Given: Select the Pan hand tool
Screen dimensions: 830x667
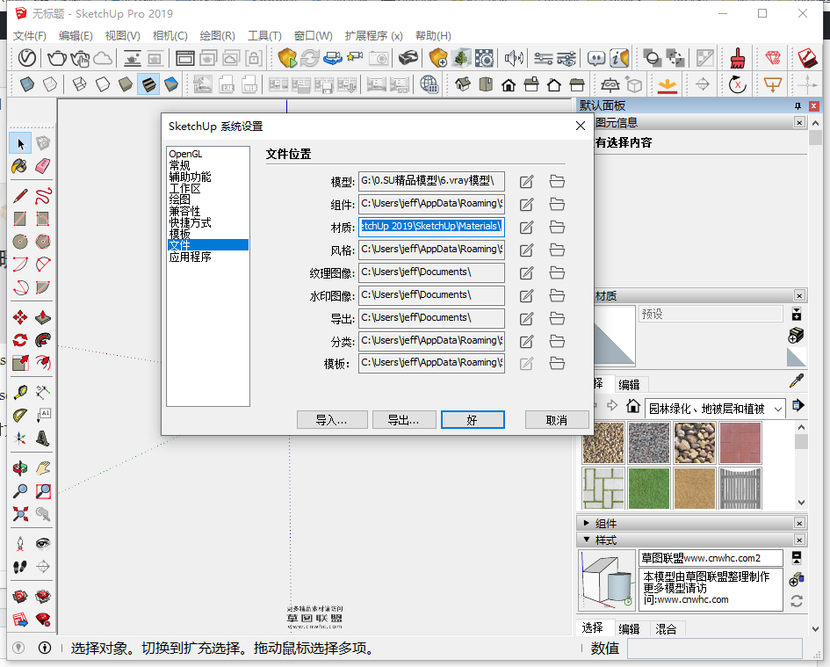Looking at the screenshot, I should (43, 468).
